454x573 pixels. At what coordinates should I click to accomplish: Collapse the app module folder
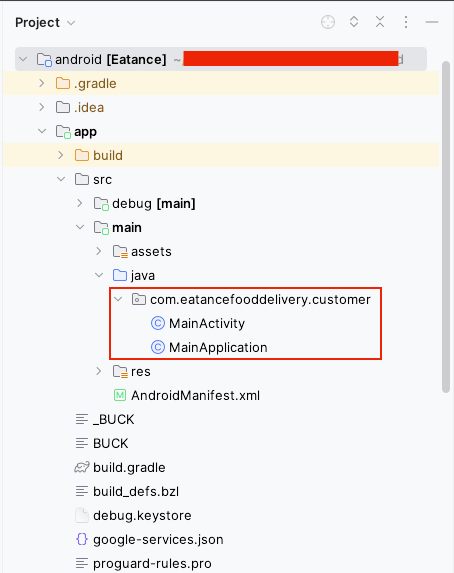(x=42, y=131)
